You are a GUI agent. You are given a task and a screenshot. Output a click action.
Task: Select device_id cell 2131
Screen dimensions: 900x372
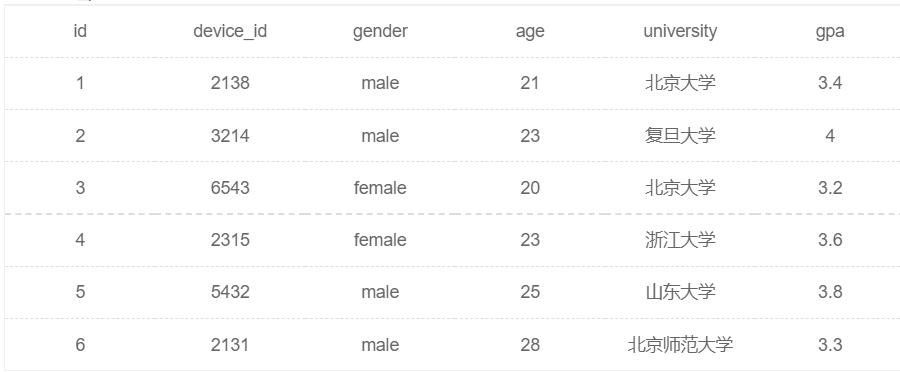tap(230, 344)
